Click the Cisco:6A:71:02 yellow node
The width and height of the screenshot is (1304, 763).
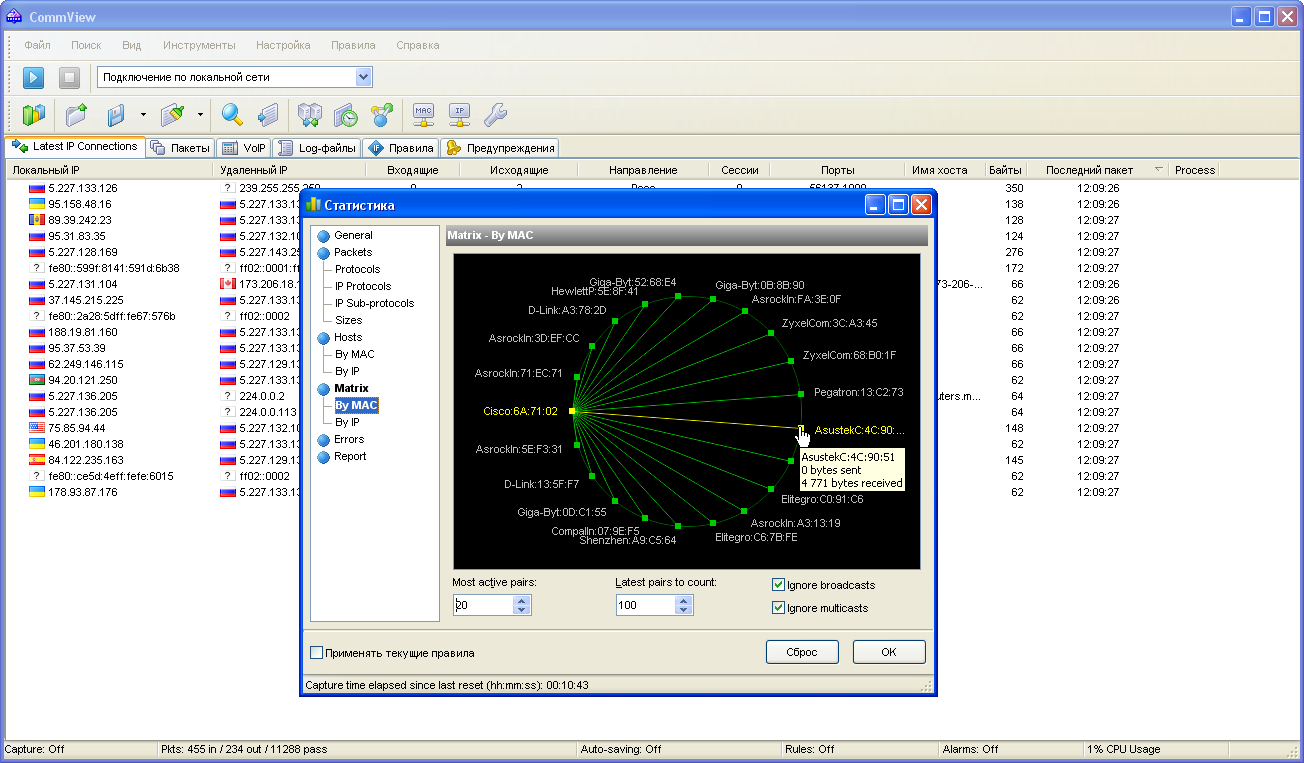(572, 411)
